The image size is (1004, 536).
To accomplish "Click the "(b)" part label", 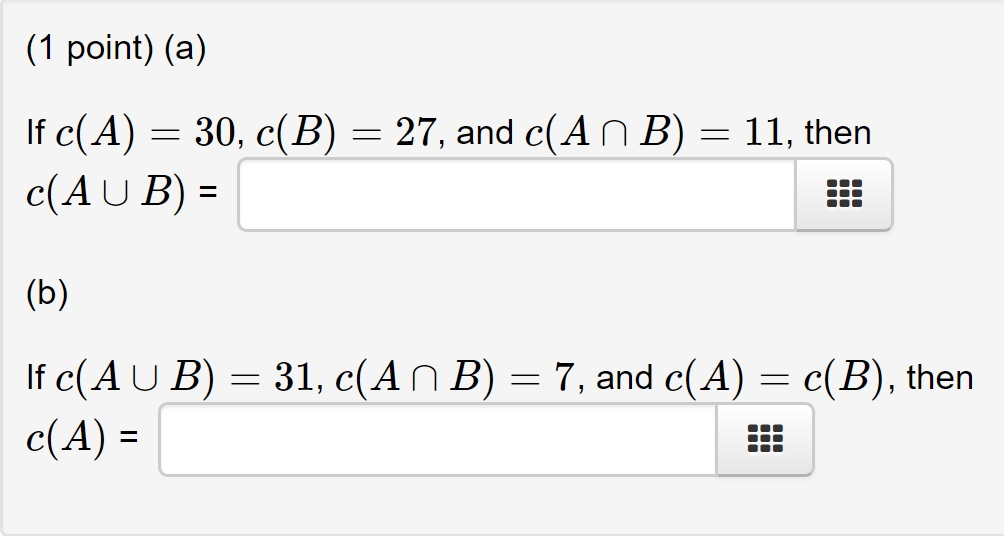I will [x=47, y=294].
